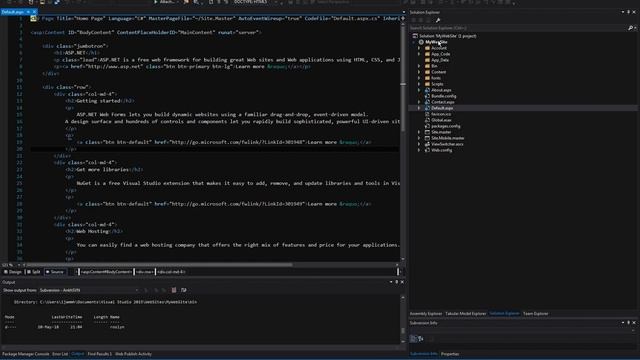Toggle word wrap icon in Output toolbar
Viewport: 640px width, 360px height.
click(x=184, y=290)
